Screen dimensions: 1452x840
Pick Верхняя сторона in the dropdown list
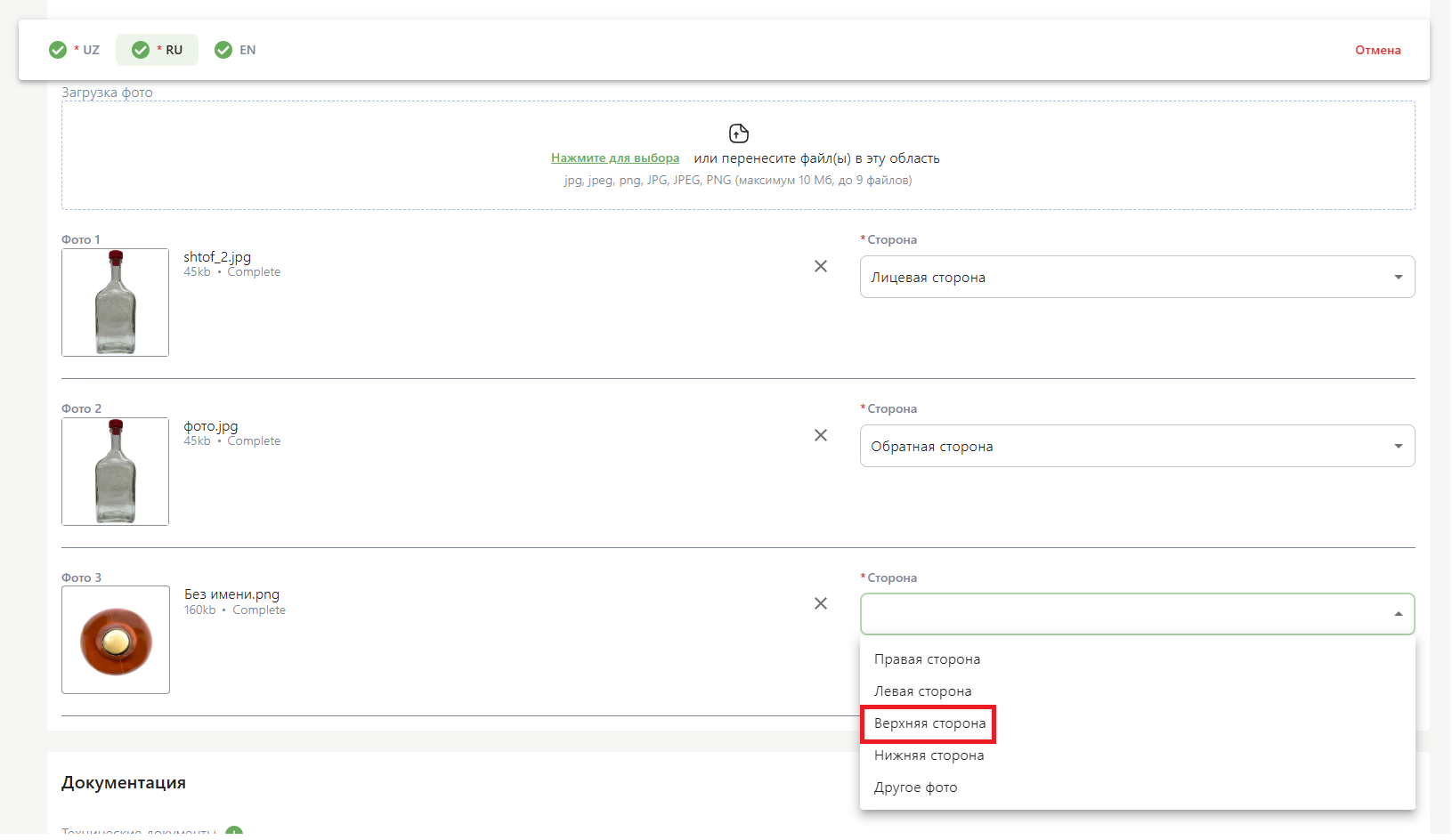pyautogui.click(x=929, y=723)
